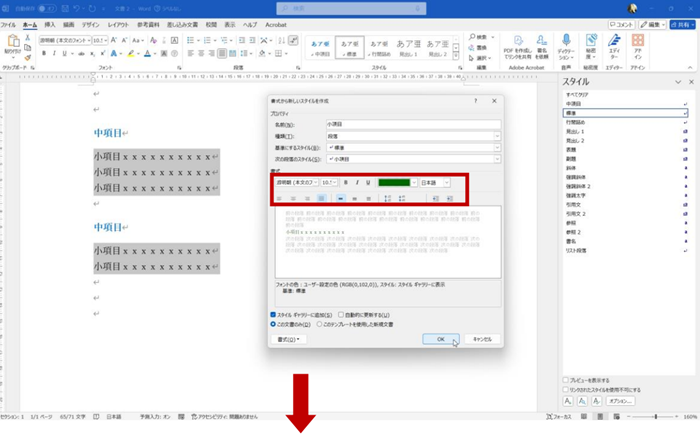The image size is (700, 437).
Task: Open the 基準にするスタイル dropdown
Action: point(496,147)
